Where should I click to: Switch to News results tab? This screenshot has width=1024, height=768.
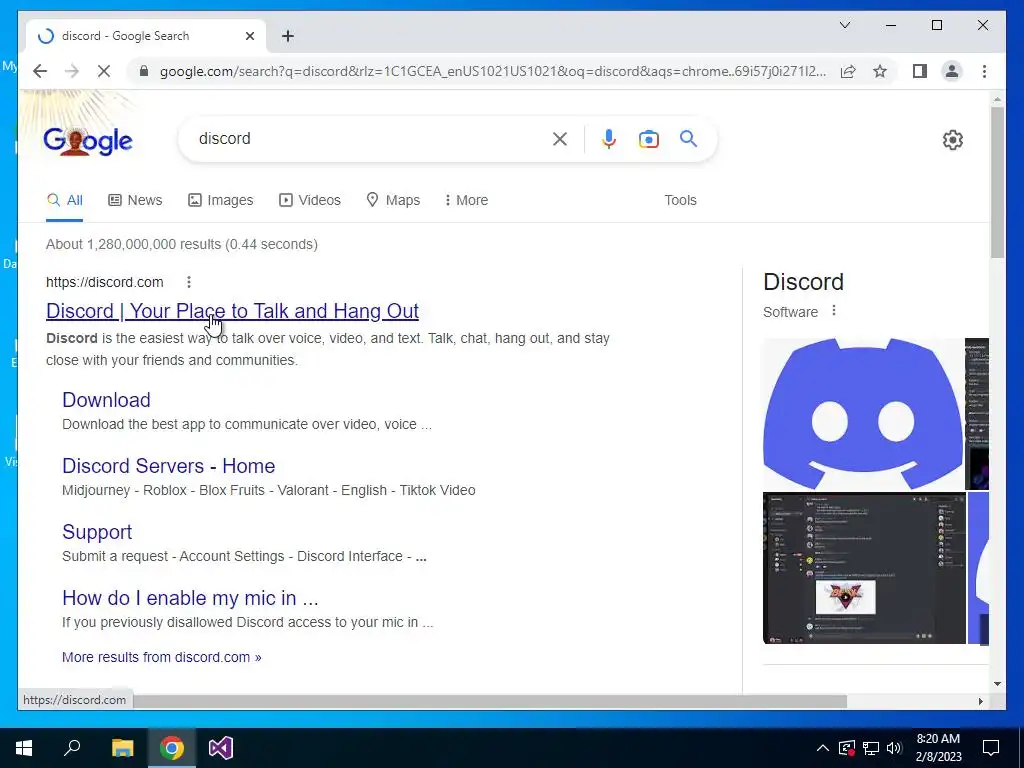[135, 200]
